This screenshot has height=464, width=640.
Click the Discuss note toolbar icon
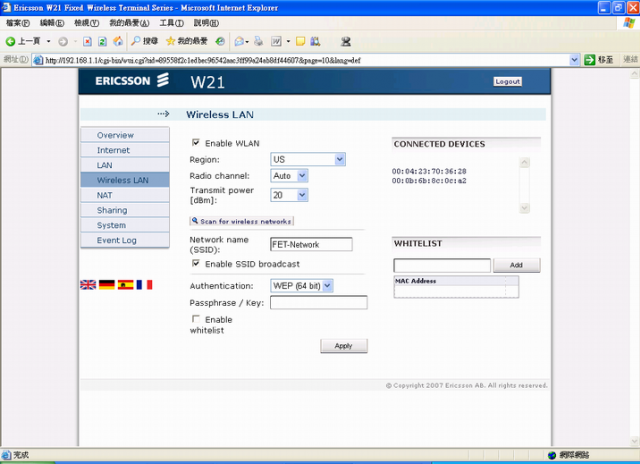300,41
